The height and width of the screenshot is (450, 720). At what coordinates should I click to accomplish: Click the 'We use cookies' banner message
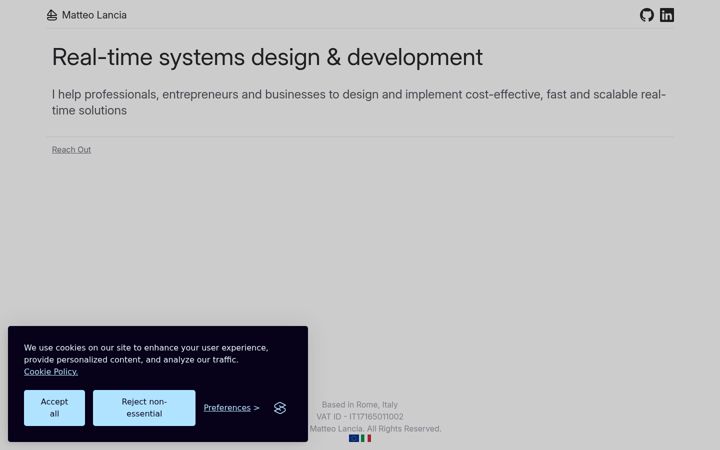pyautogui.click(x=146, y=354)
